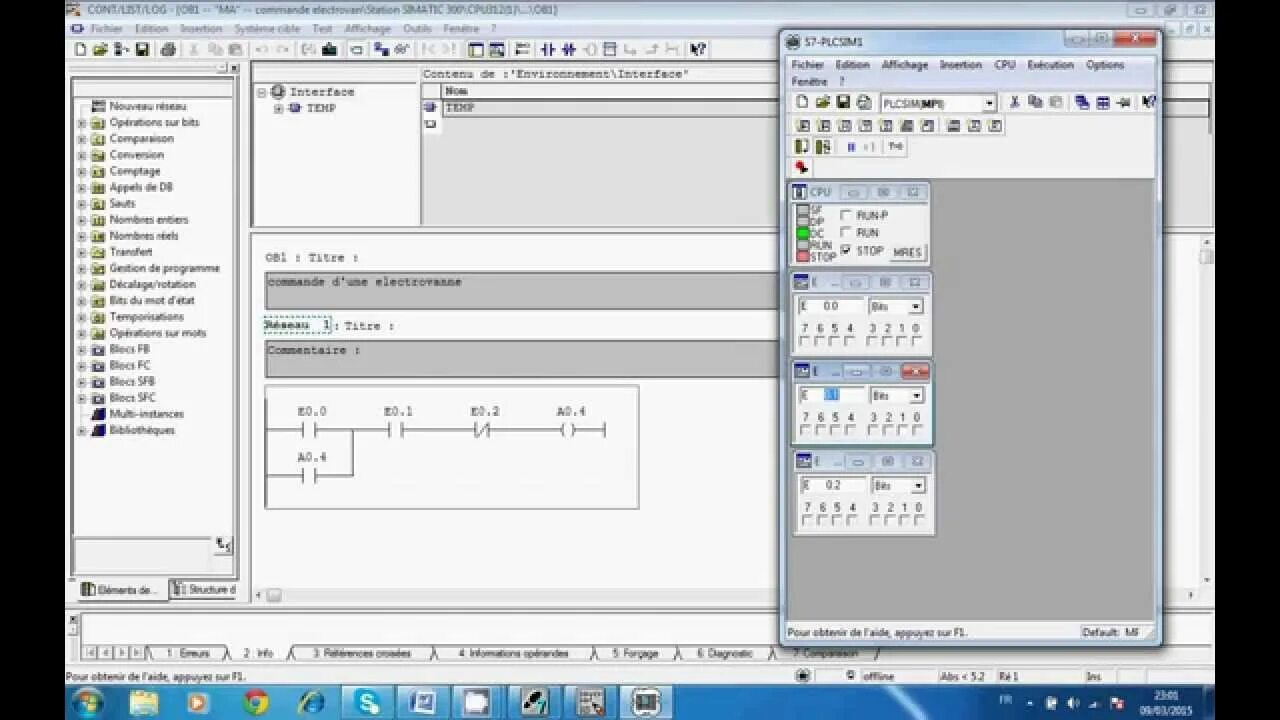Screen dimensions: 1280x720
Task: Click the Open icon in PLCSIM toolbar
Action: click(x=822, y=102)
